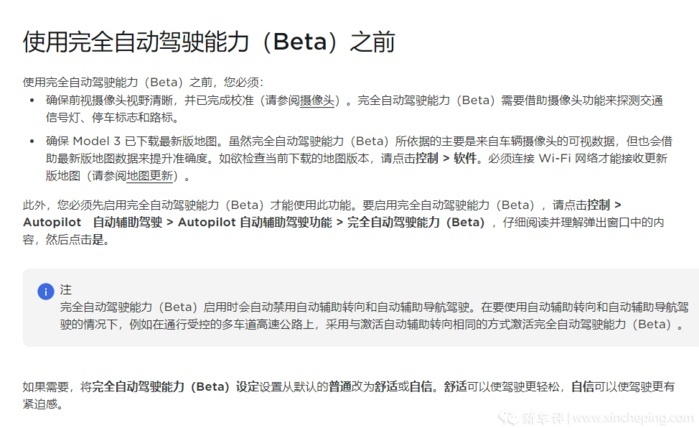This screenshot has width=699, height=428.
Task: Click bold 完全自动驾驶能力 (Beta) 设定 text
Action: coord(176,387)
